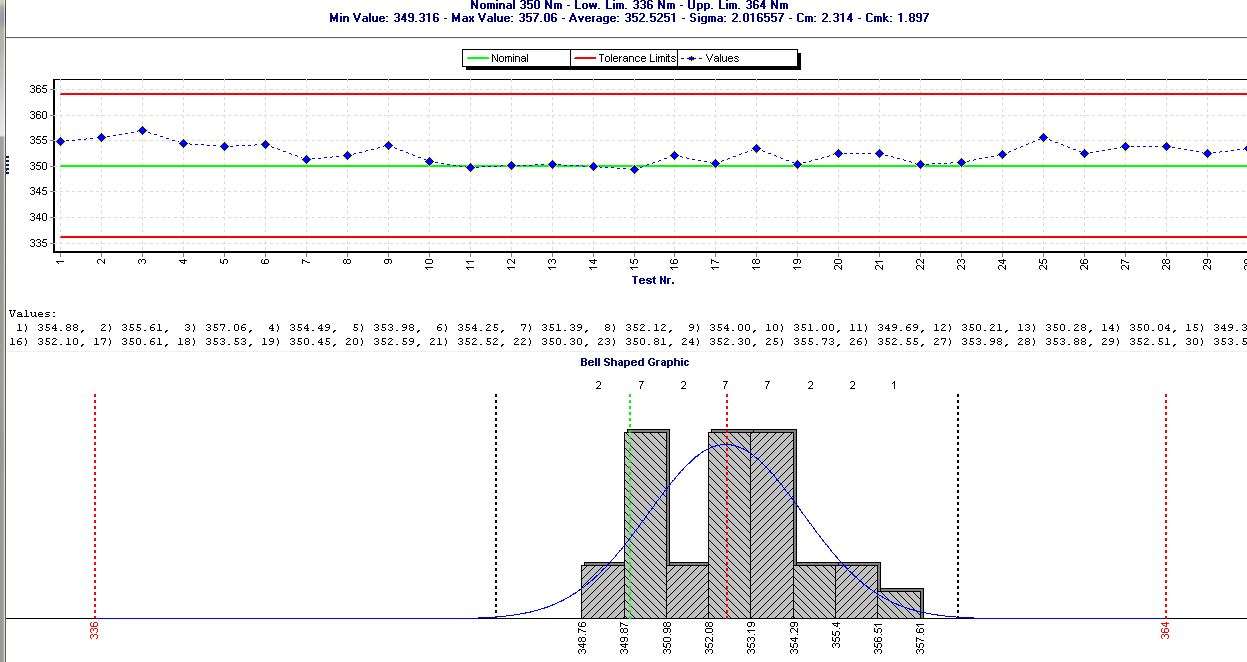This screenshot has width=1247, height=662.
Task: Click the header statistics text with Cmk value
Action: [x=629, y=18]
